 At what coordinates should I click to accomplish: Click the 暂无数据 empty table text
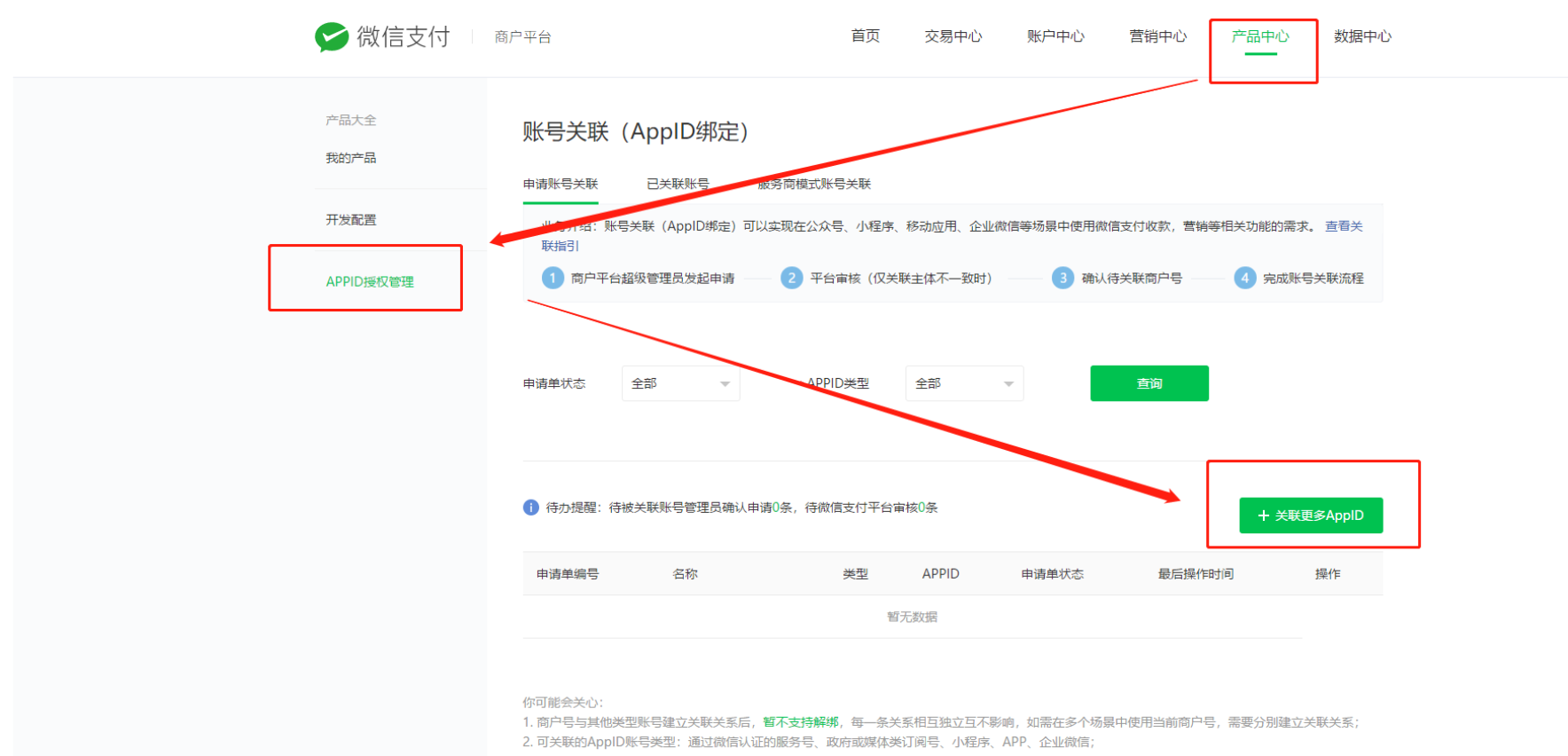click(x=912, y=617)
